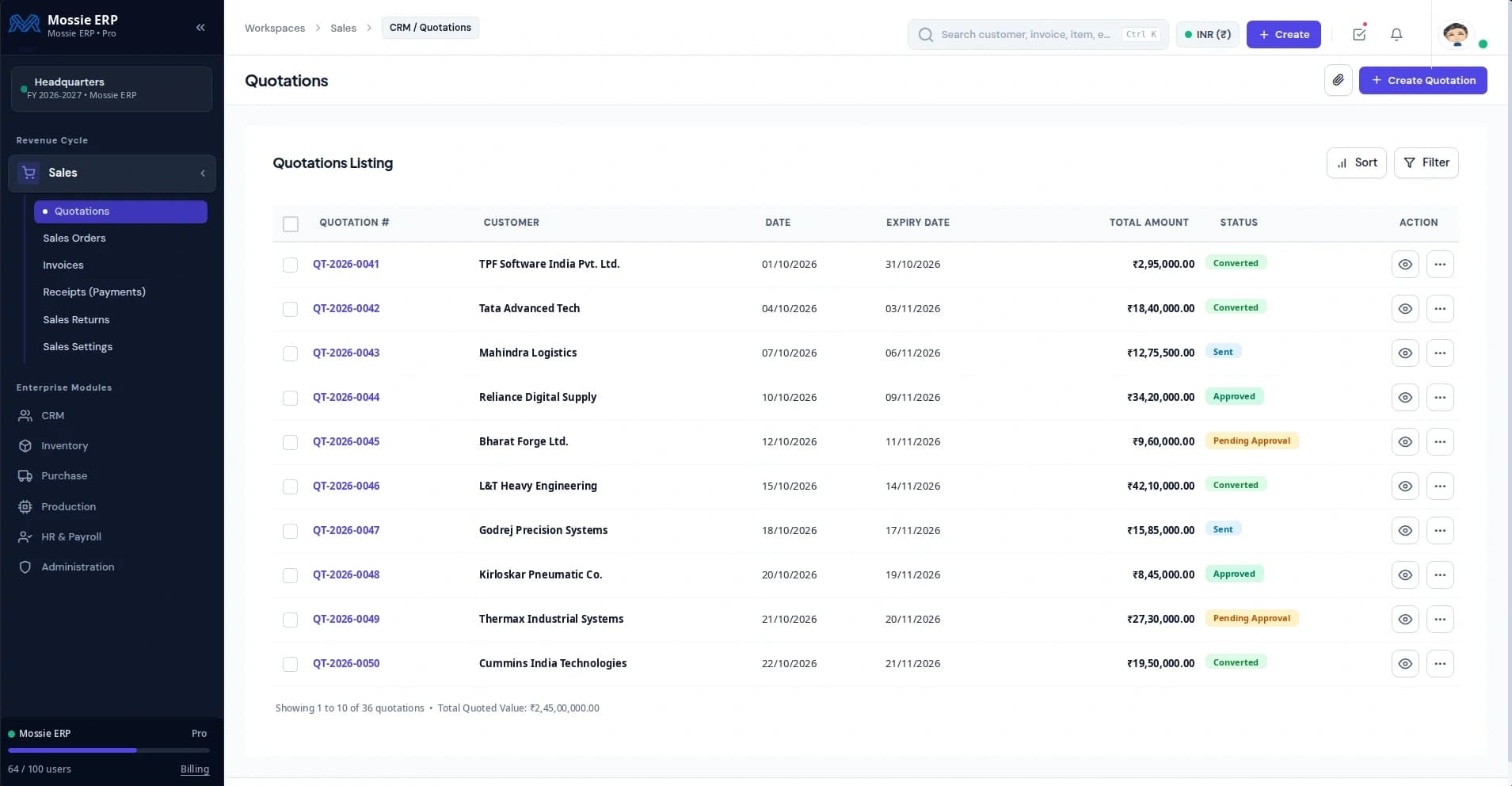This screenshot has height=786, width=1512.
Task: Click the global search input field
Action: [x=1038, y=34]
